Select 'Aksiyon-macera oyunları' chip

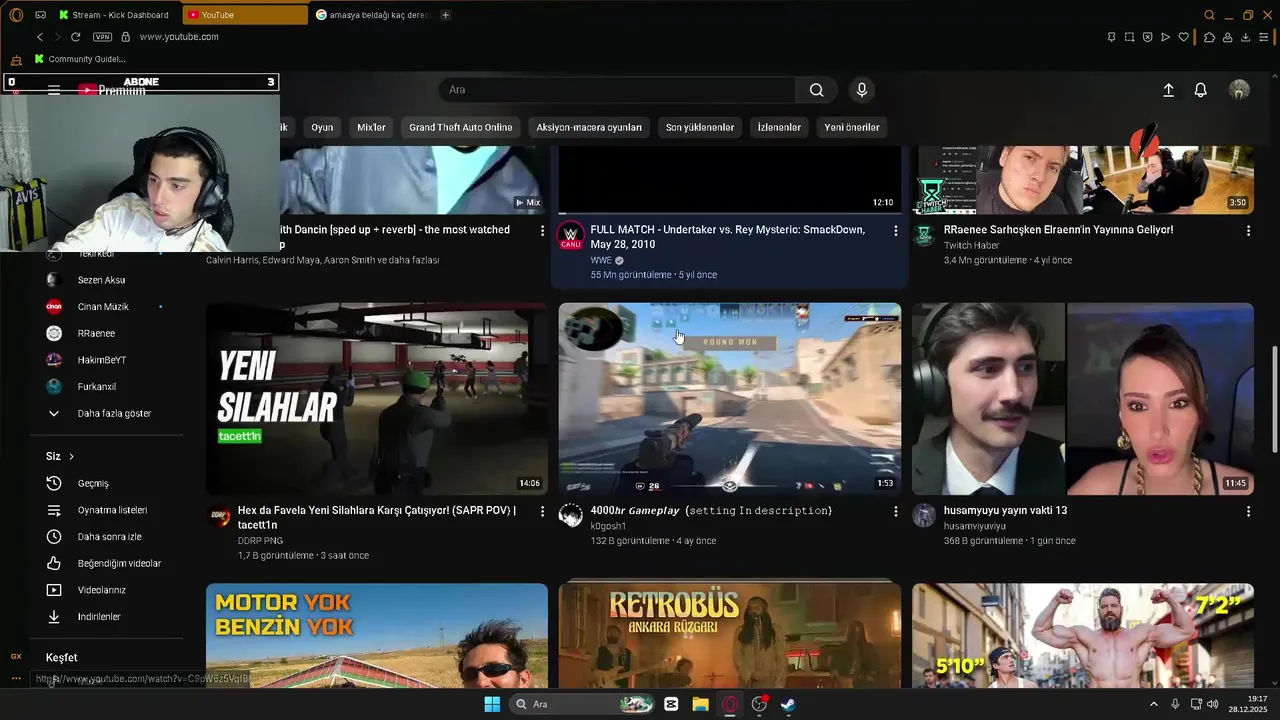pos(589,127)
